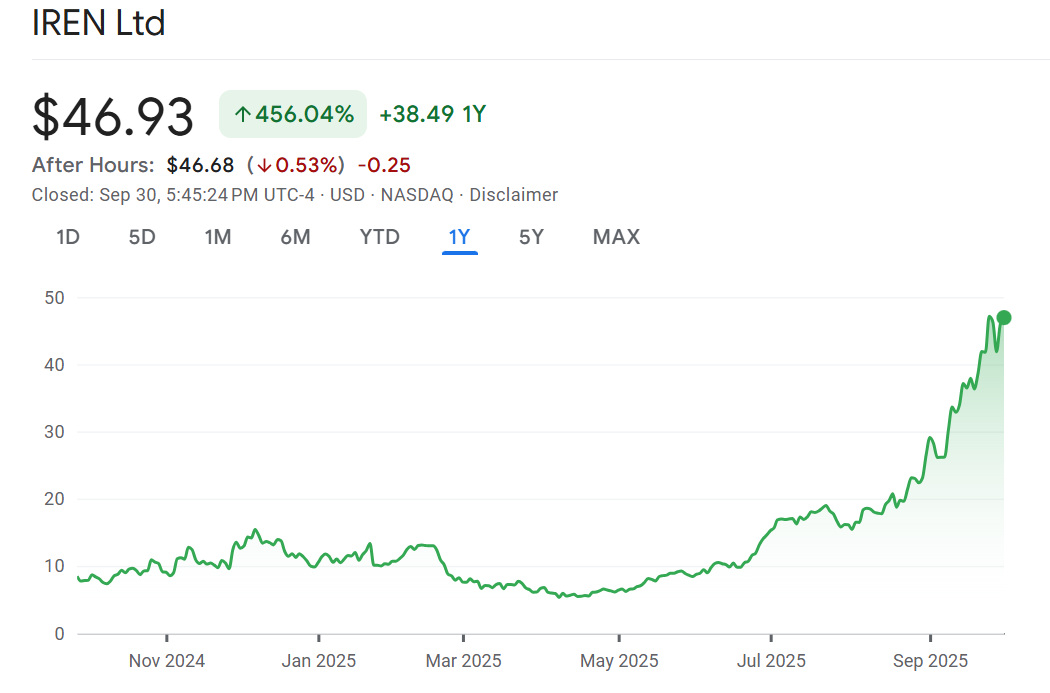
Task: Select the active 1Y tab
Action: click(459, 237)
